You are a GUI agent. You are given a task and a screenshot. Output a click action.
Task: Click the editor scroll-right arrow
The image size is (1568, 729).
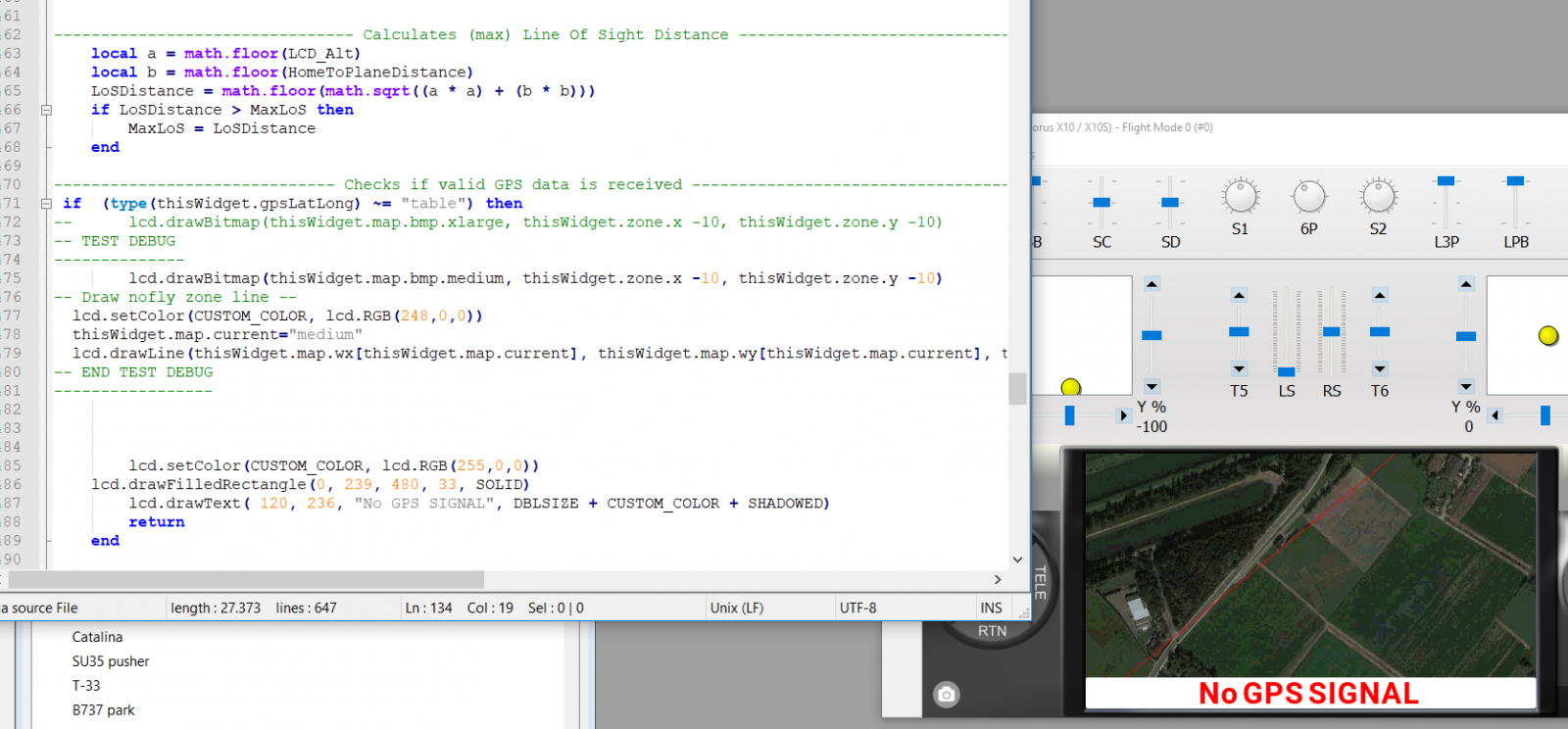pos(998,580)
